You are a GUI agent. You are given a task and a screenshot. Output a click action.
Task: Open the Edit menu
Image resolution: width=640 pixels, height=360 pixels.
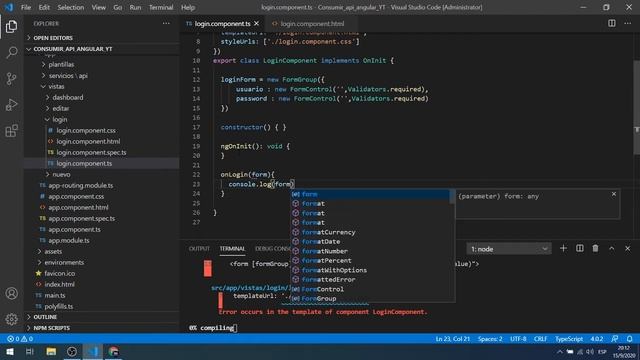44,7
